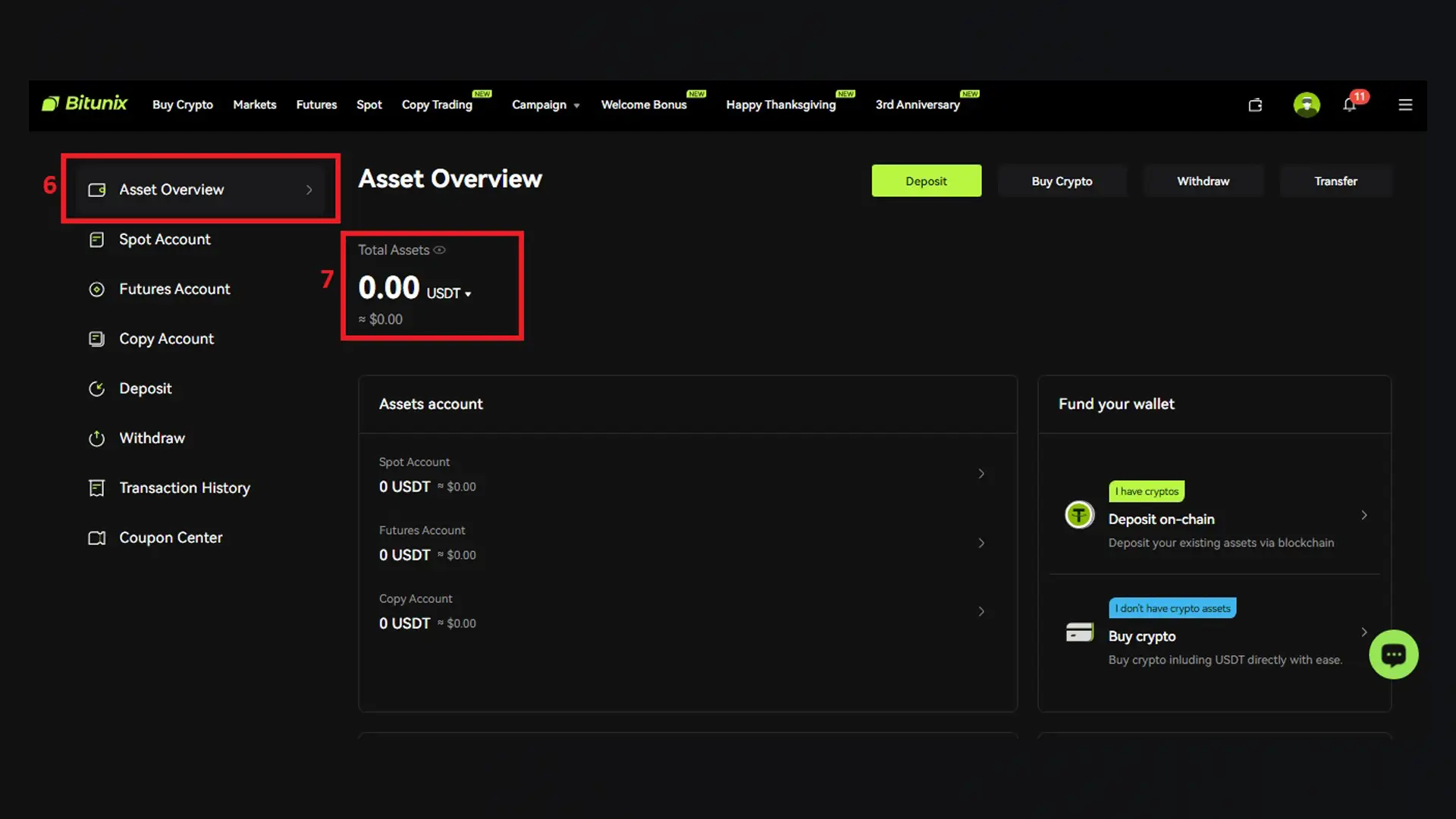
Task: Click the Bitunix logo
Action: coord(84,104)
